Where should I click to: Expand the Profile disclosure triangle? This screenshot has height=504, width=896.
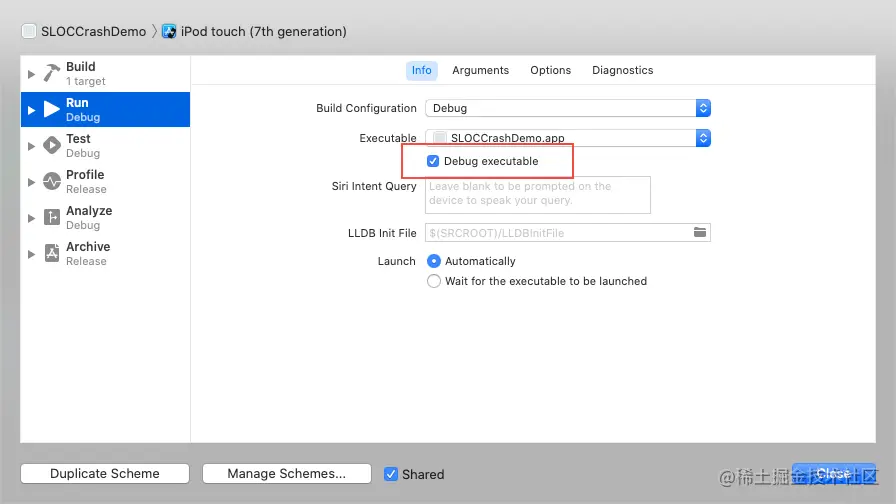click(x=31, y=182)
